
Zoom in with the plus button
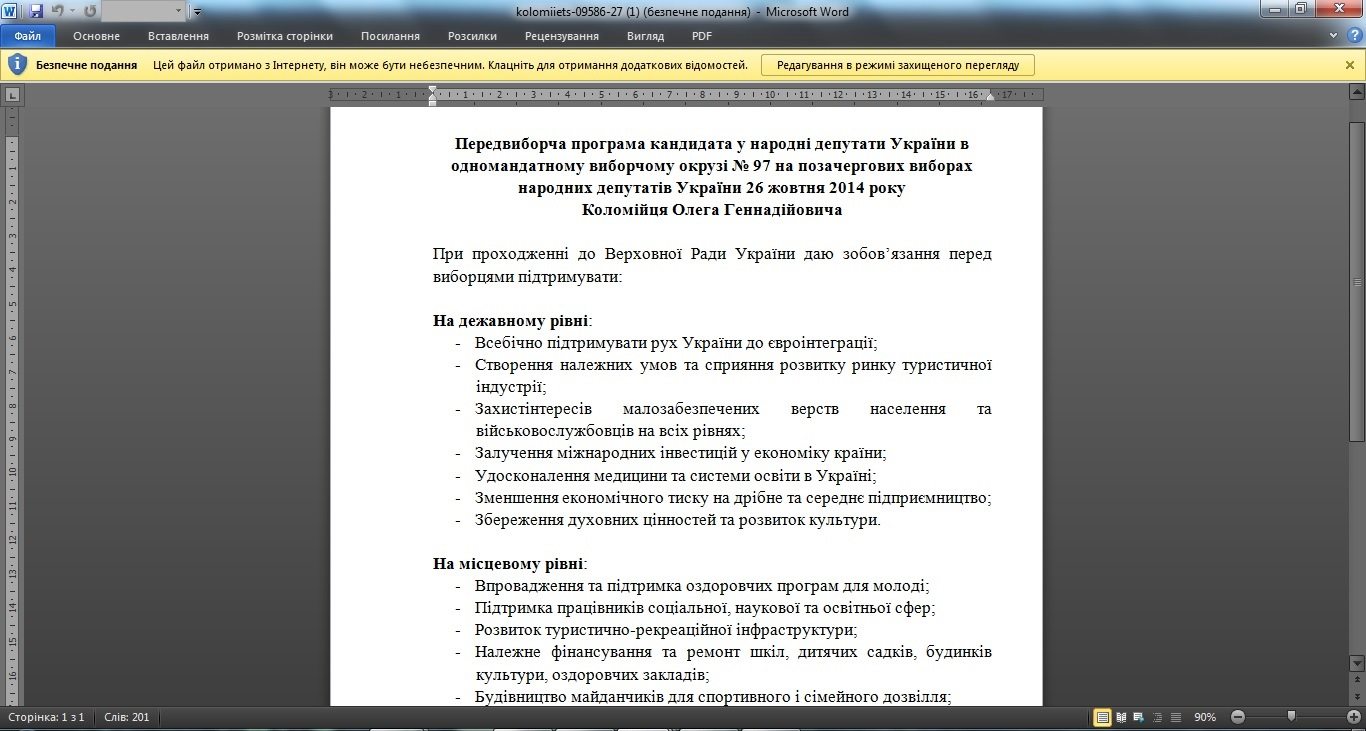(1354, 717)
